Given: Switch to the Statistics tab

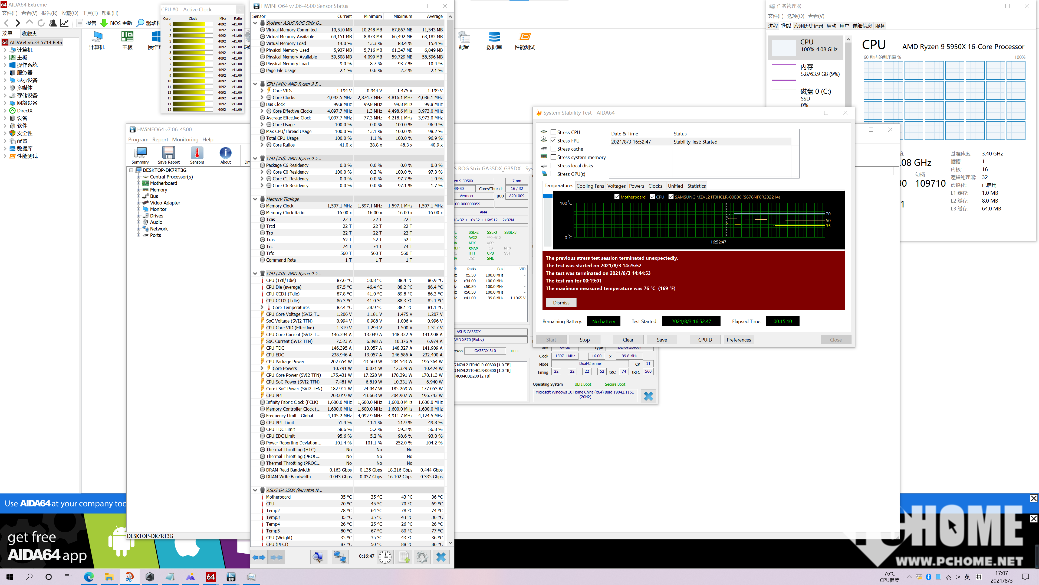Looking at the screenshot, I should coord(696,186).
